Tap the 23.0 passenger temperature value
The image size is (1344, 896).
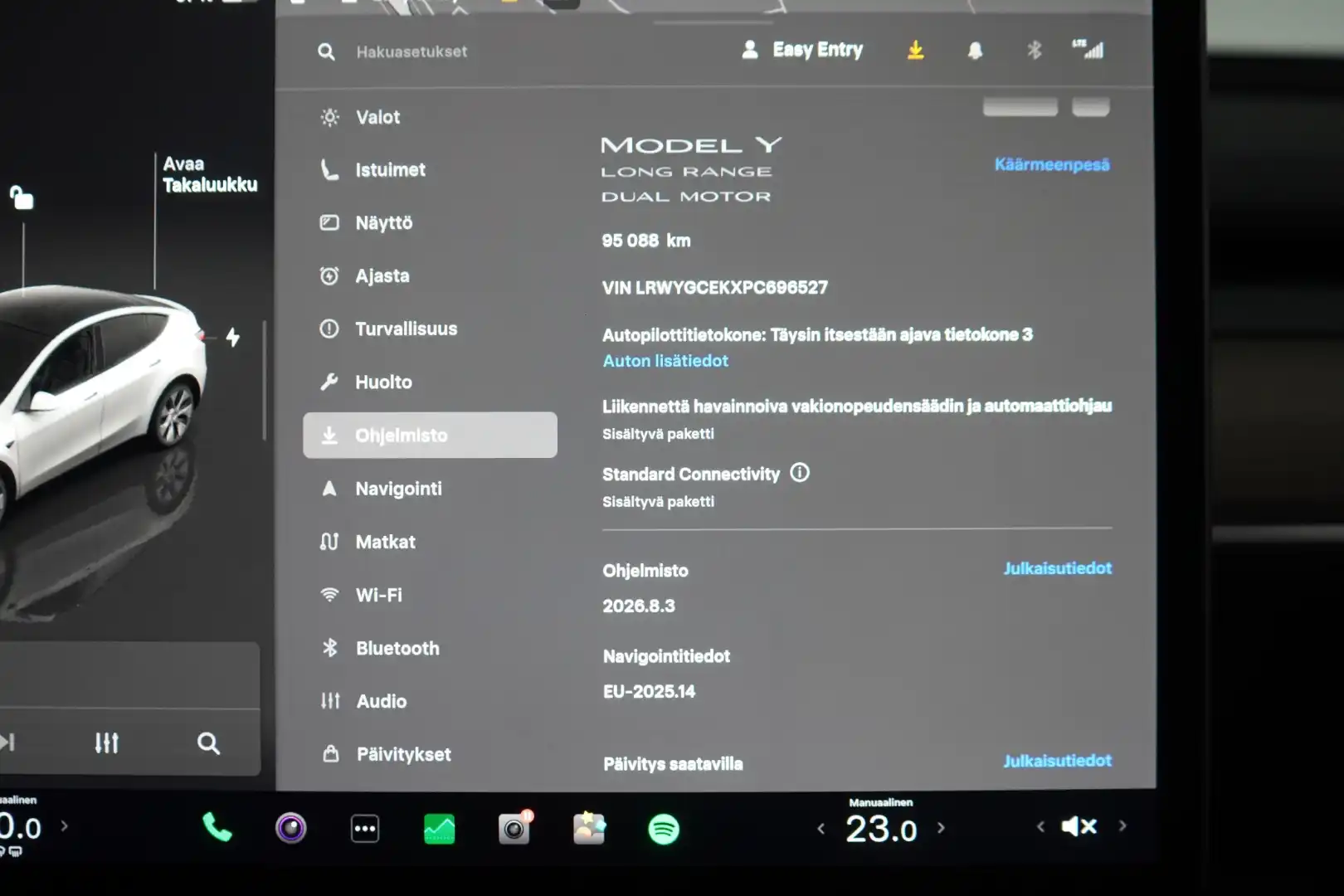pos(881,829)
